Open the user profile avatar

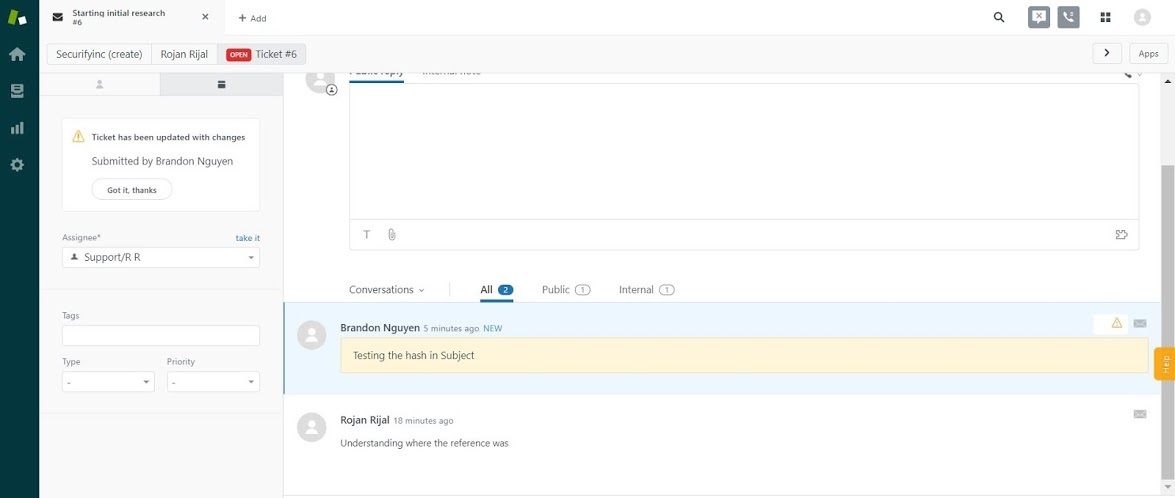click(1142, 17)
